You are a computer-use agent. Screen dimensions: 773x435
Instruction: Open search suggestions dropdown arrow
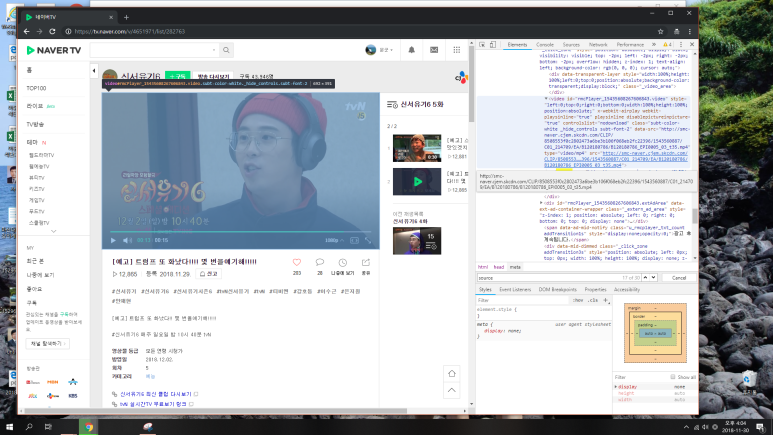(x=213, y=50)
